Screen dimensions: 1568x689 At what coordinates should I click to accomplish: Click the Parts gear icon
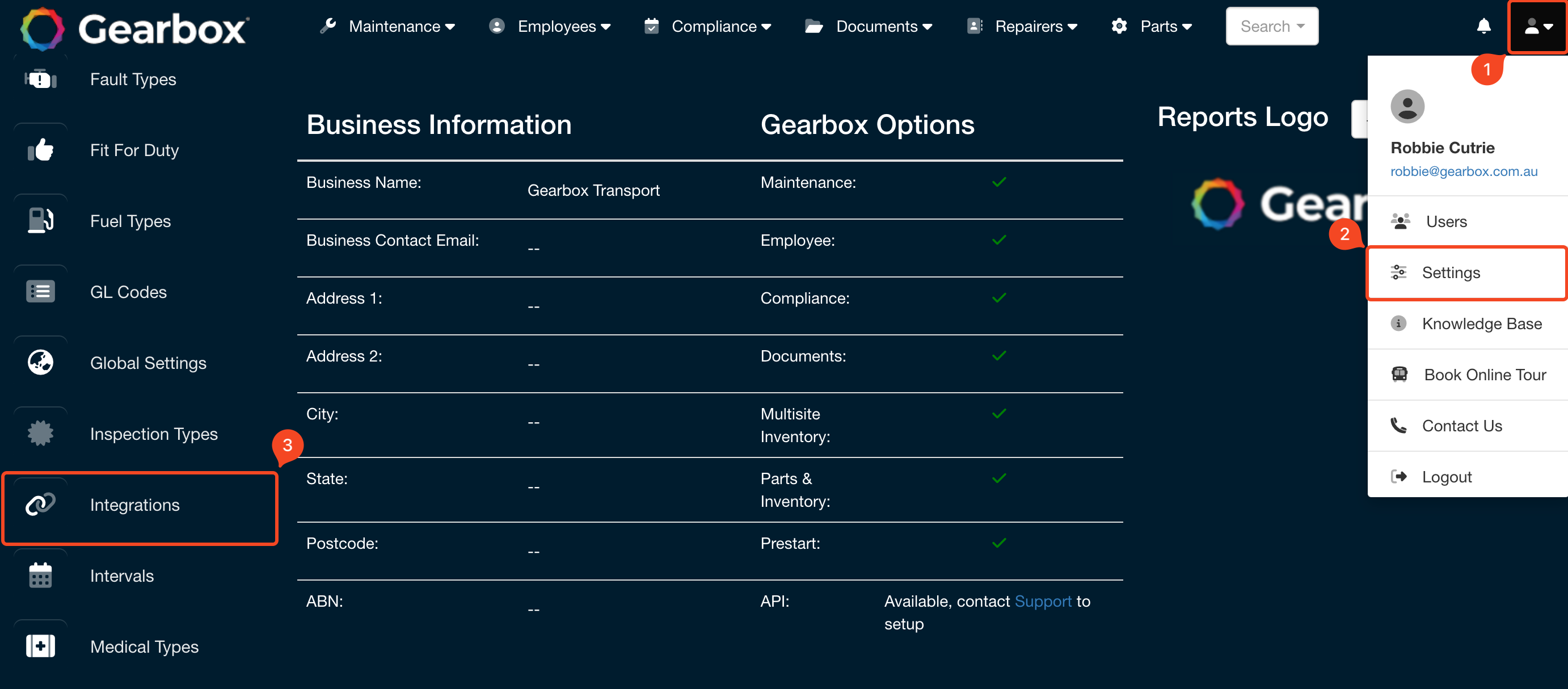(1119, 26)
